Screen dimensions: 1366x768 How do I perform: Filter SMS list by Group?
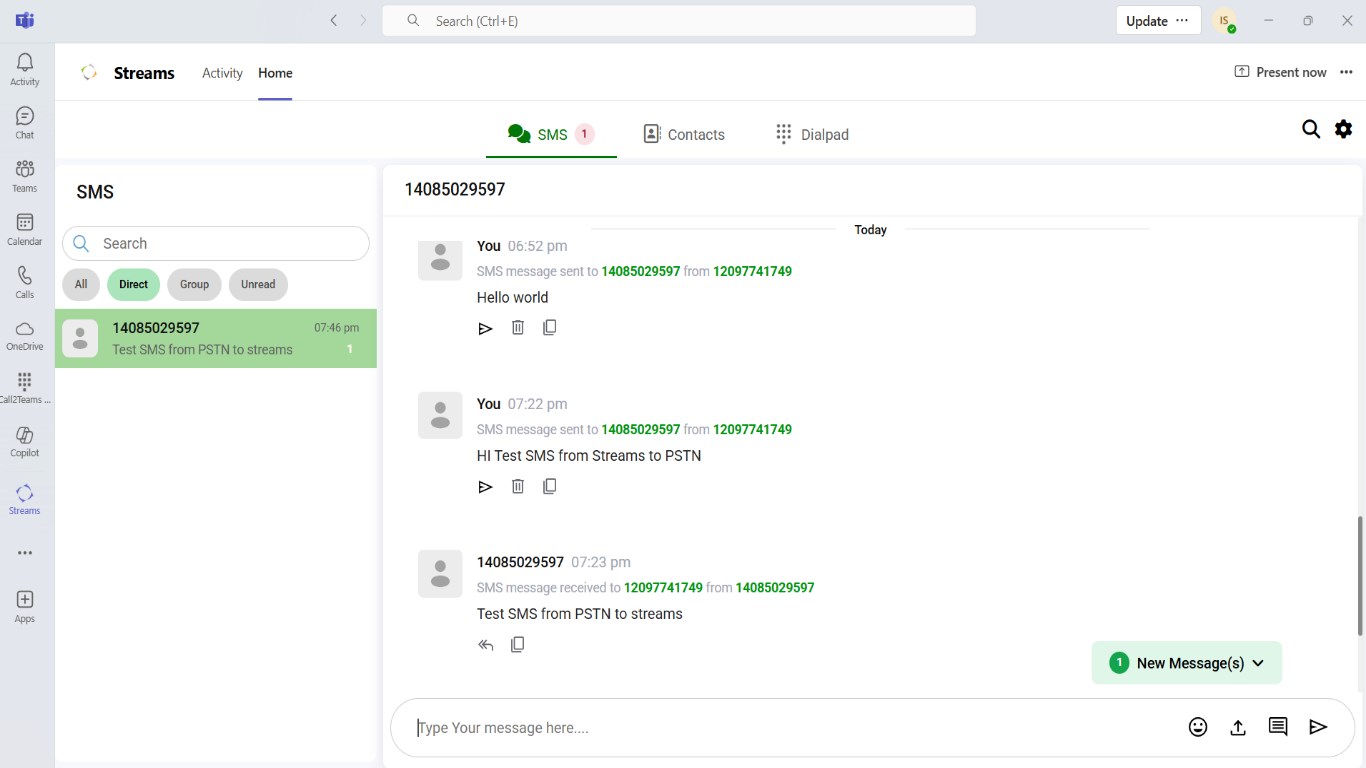(194, 284)
